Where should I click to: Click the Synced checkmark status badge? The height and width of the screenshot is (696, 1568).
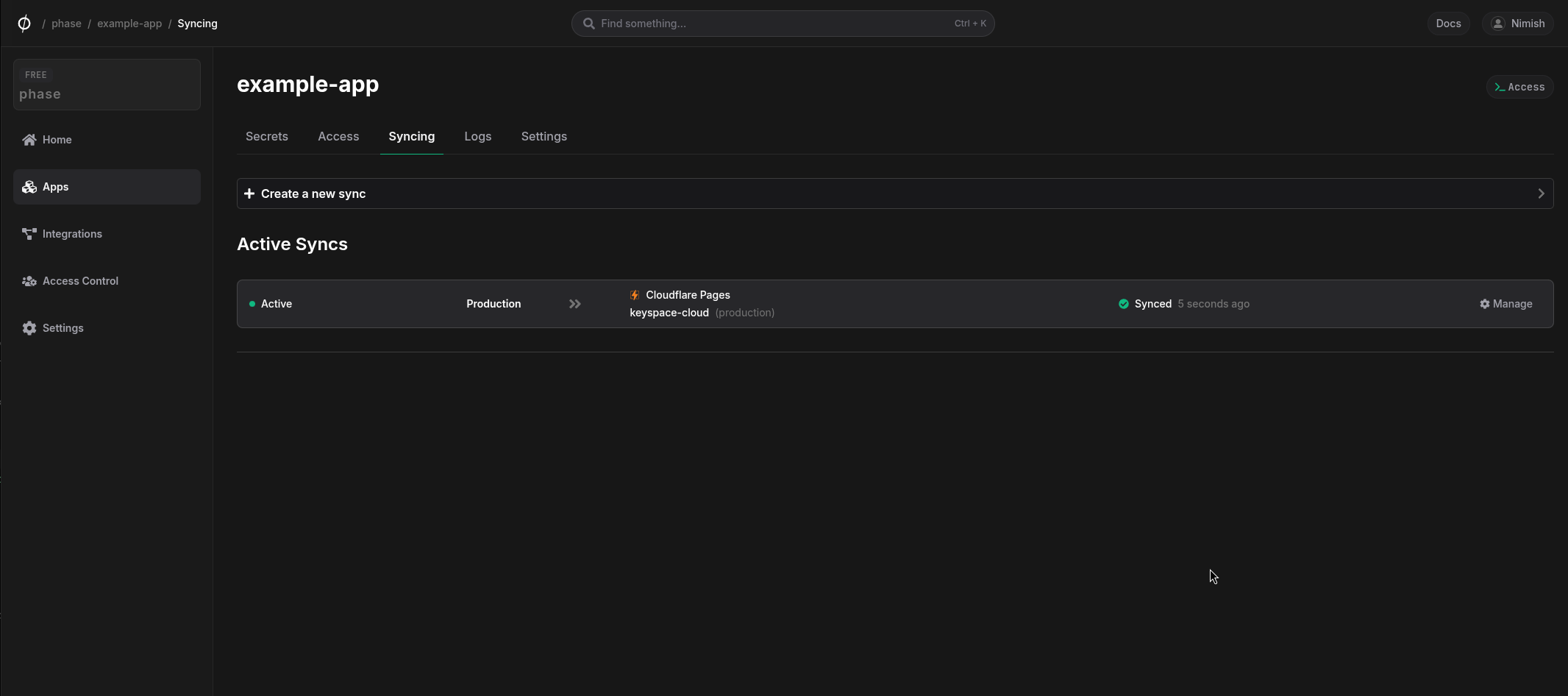coord(1123,303)
